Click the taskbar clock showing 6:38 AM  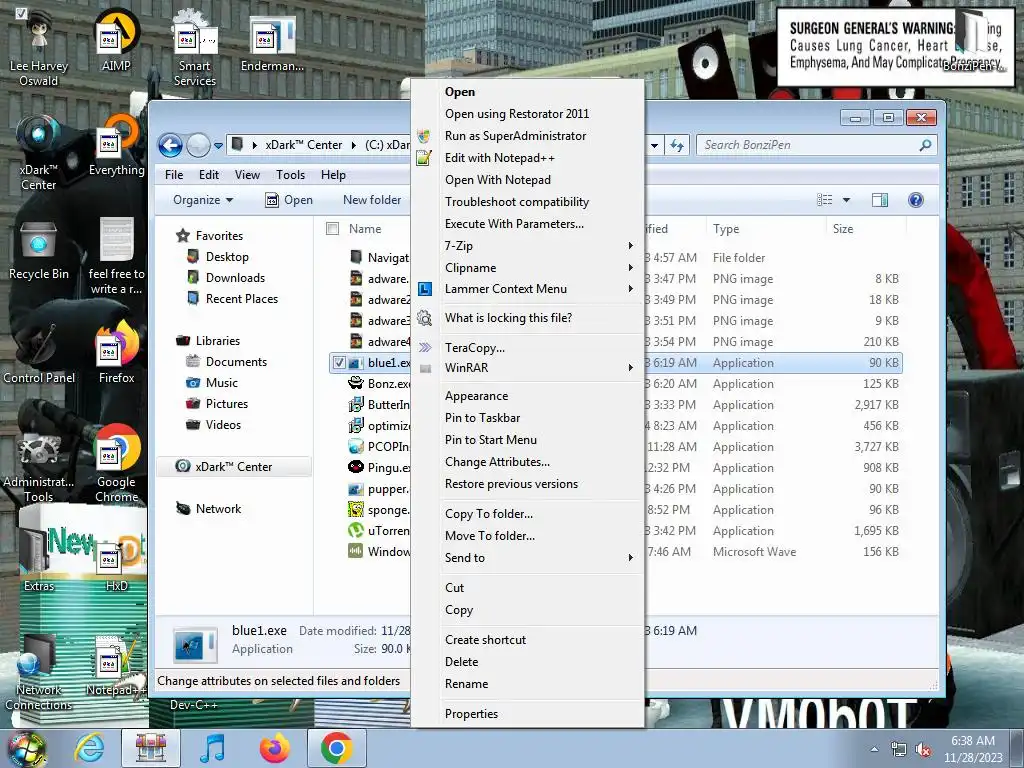pyautogui.click(x=973, y=748)
